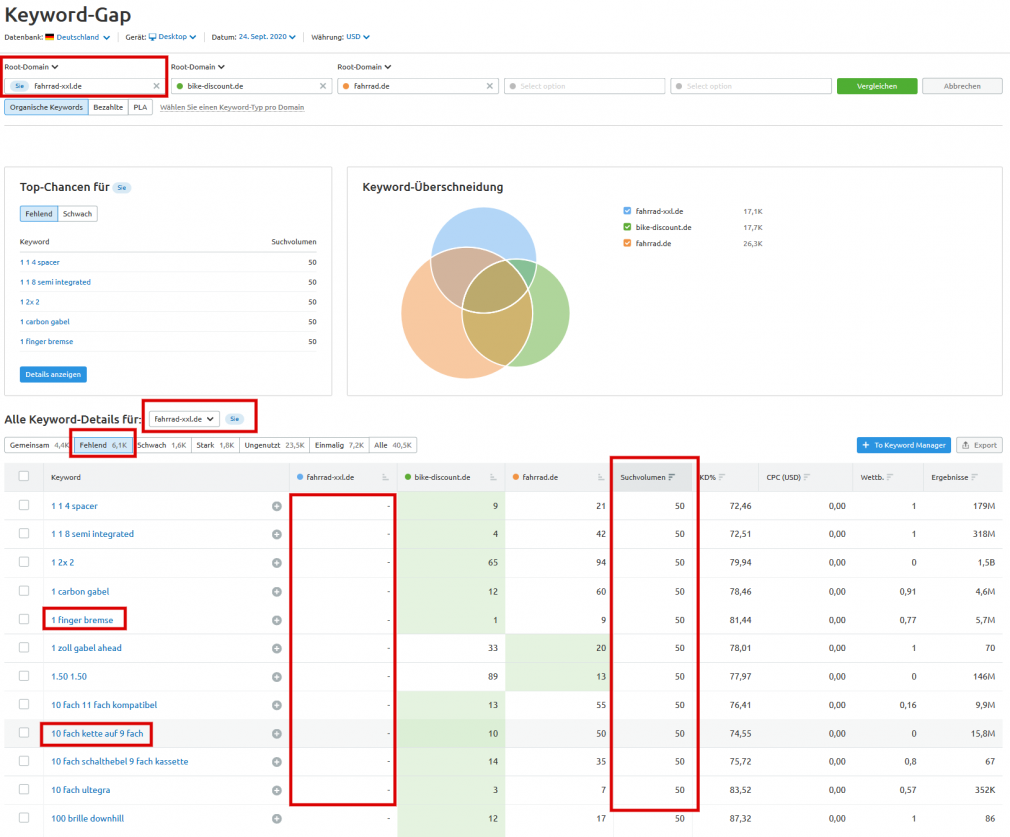Click plus icon for '10 fach 11 fach kompatibel'
The height and width of the screenshot is (837, 1010).
tap(276, 705)
